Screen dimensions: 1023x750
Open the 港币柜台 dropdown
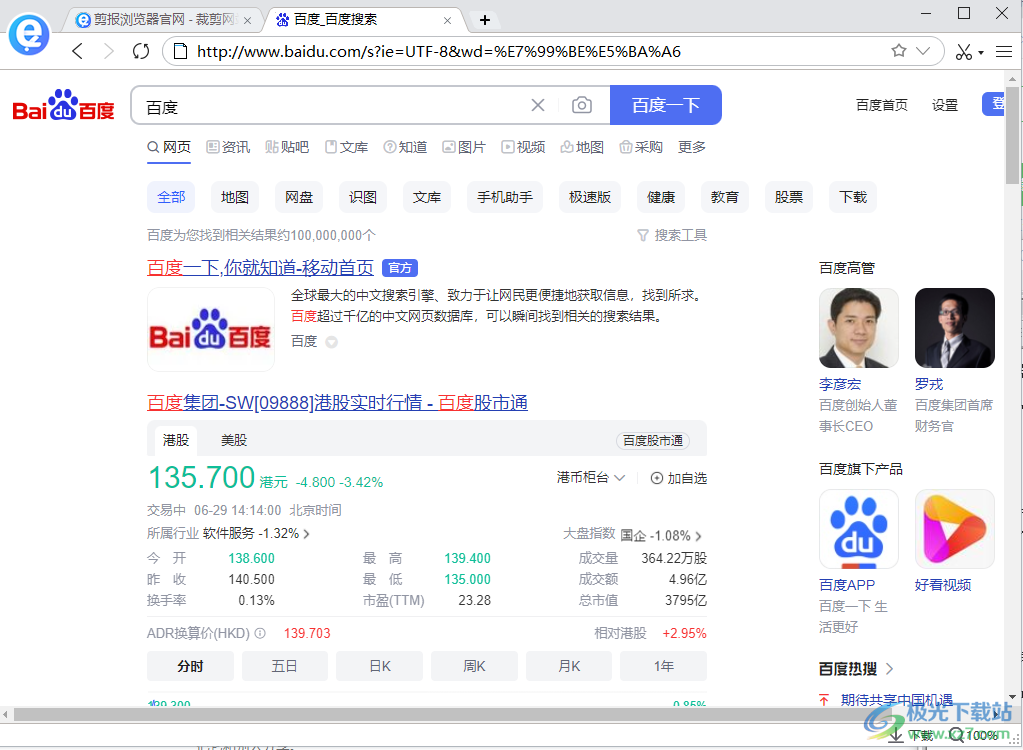590,478
